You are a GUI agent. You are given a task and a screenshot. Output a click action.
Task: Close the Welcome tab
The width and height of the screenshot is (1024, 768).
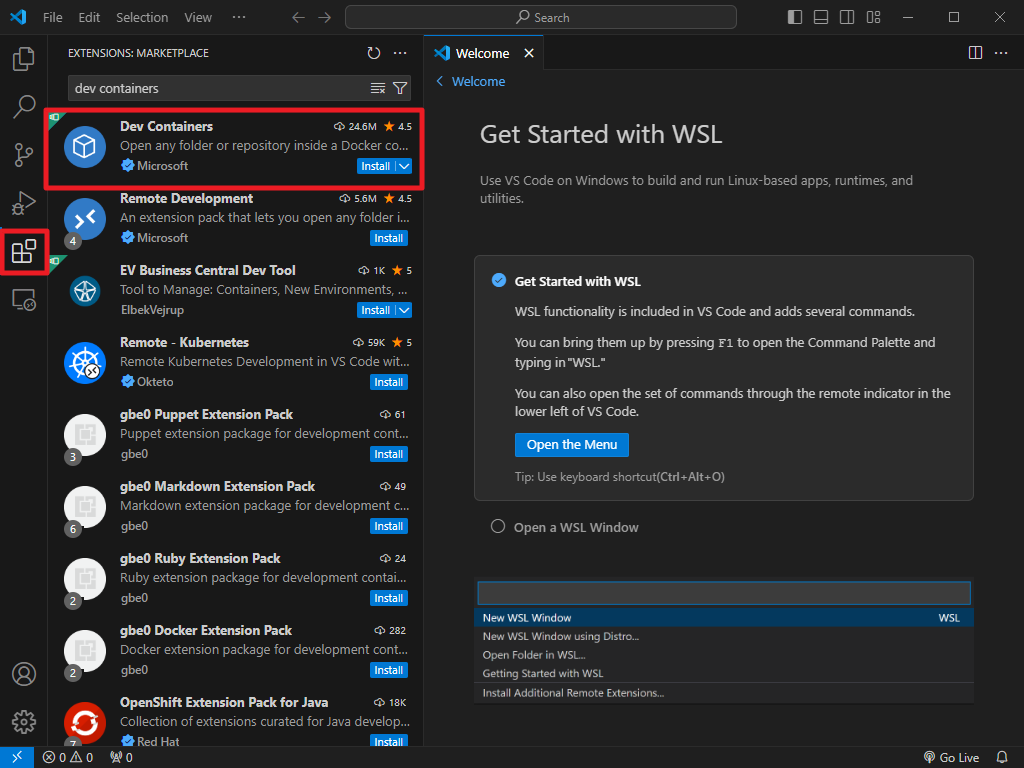(x=529, y=53)
